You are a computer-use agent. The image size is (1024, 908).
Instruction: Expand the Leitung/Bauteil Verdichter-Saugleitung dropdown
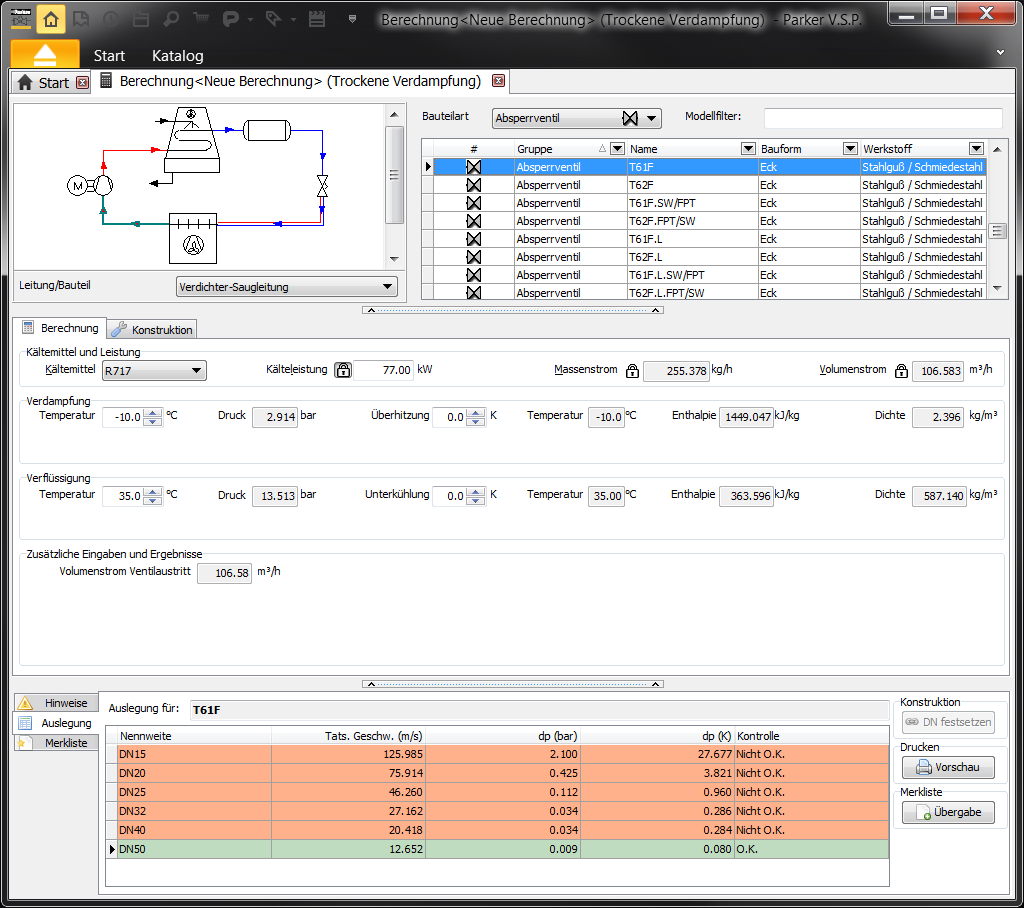(286, 287)
